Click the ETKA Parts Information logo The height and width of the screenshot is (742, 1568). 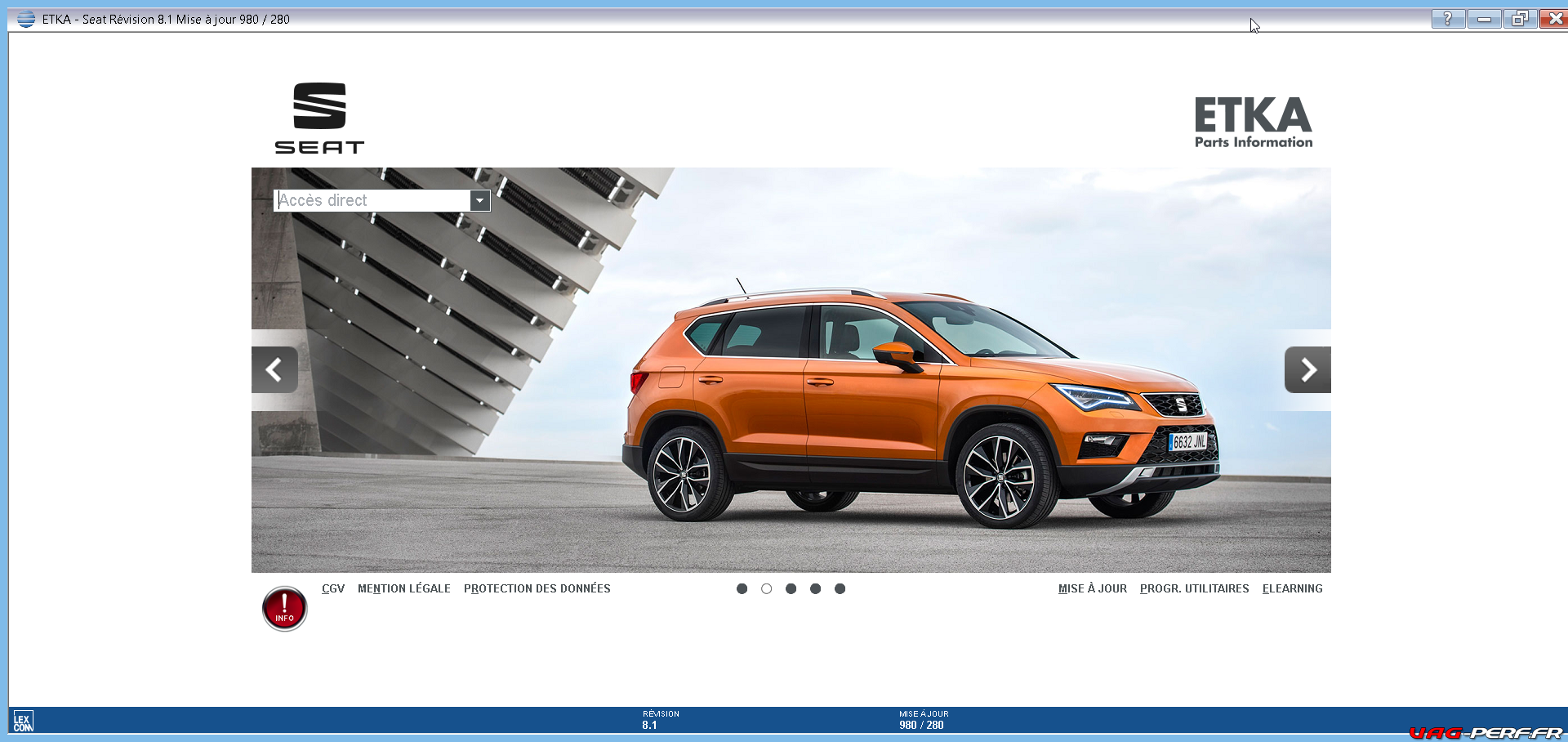(1254, 123)
